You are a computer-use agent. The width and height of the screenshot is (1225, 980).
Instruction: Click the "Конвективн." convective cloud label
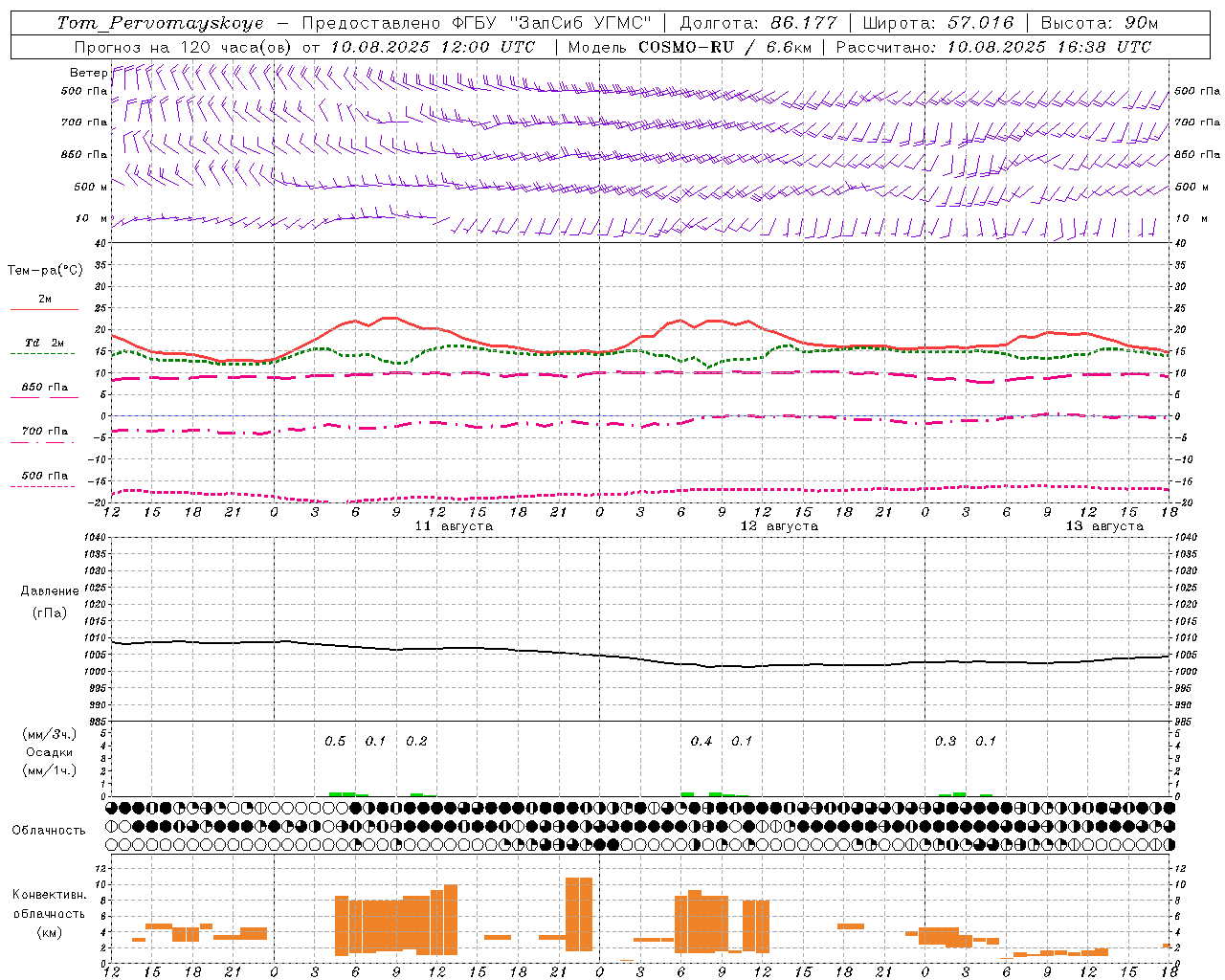[49, 895]
